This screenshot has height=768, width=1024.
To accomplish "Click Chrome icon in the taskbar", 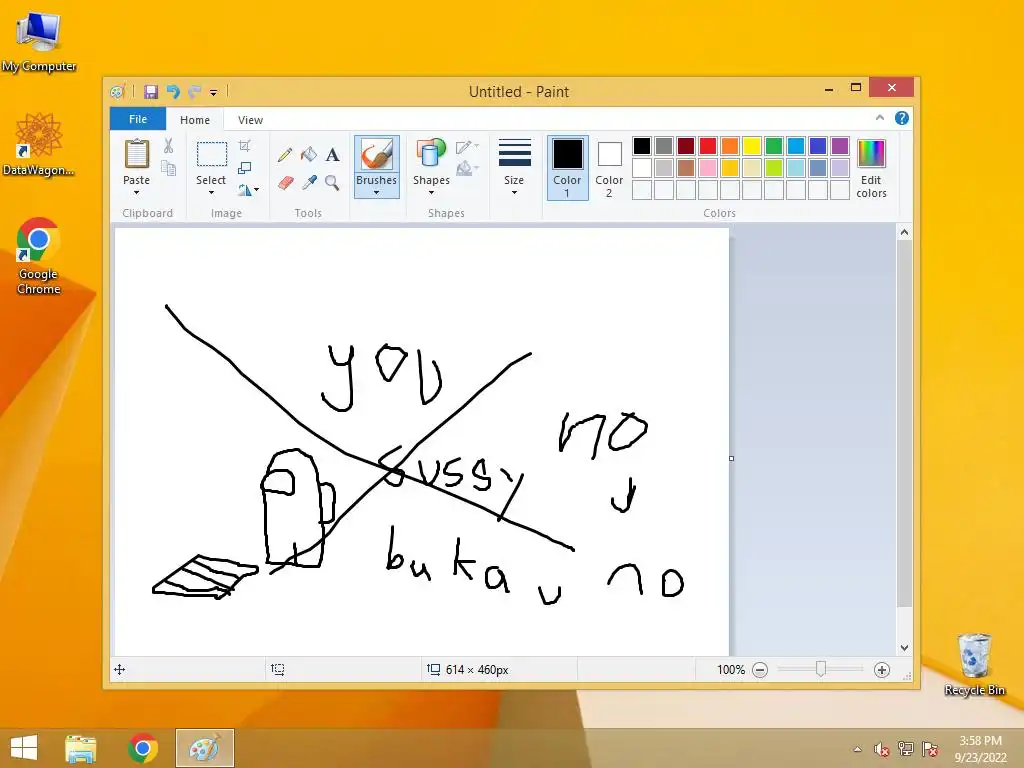I will point(143,748).
